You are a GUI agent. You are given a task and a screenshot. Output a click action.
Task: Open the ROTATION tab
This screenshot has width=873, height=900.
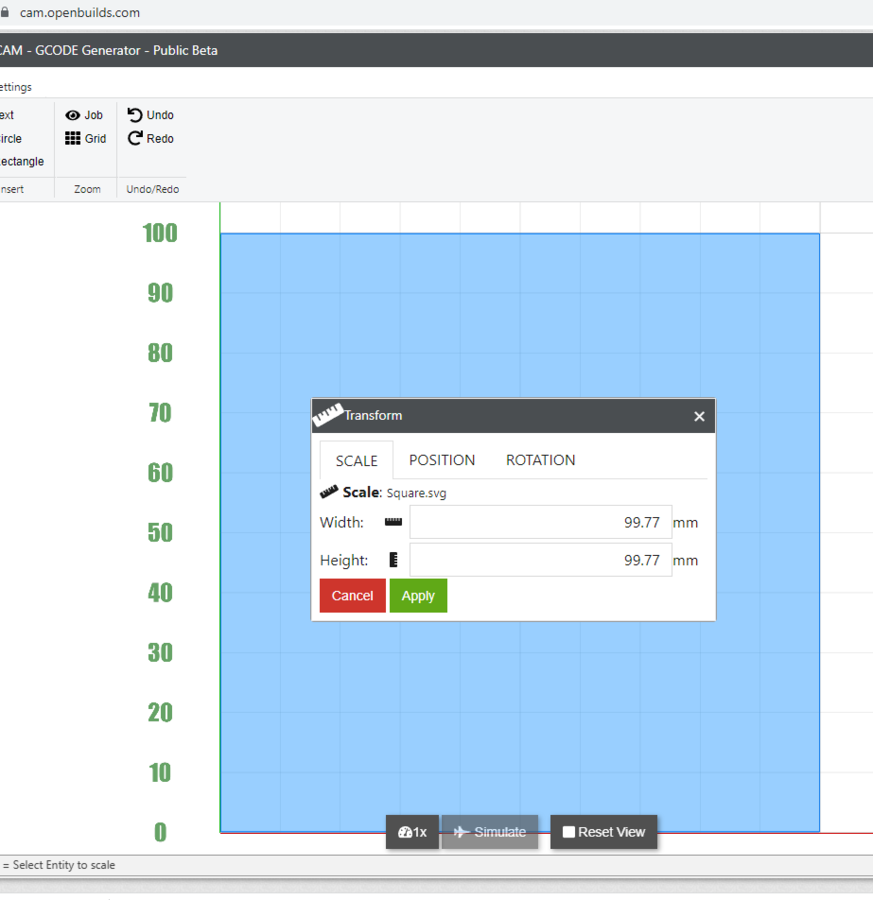click(540, 460)
